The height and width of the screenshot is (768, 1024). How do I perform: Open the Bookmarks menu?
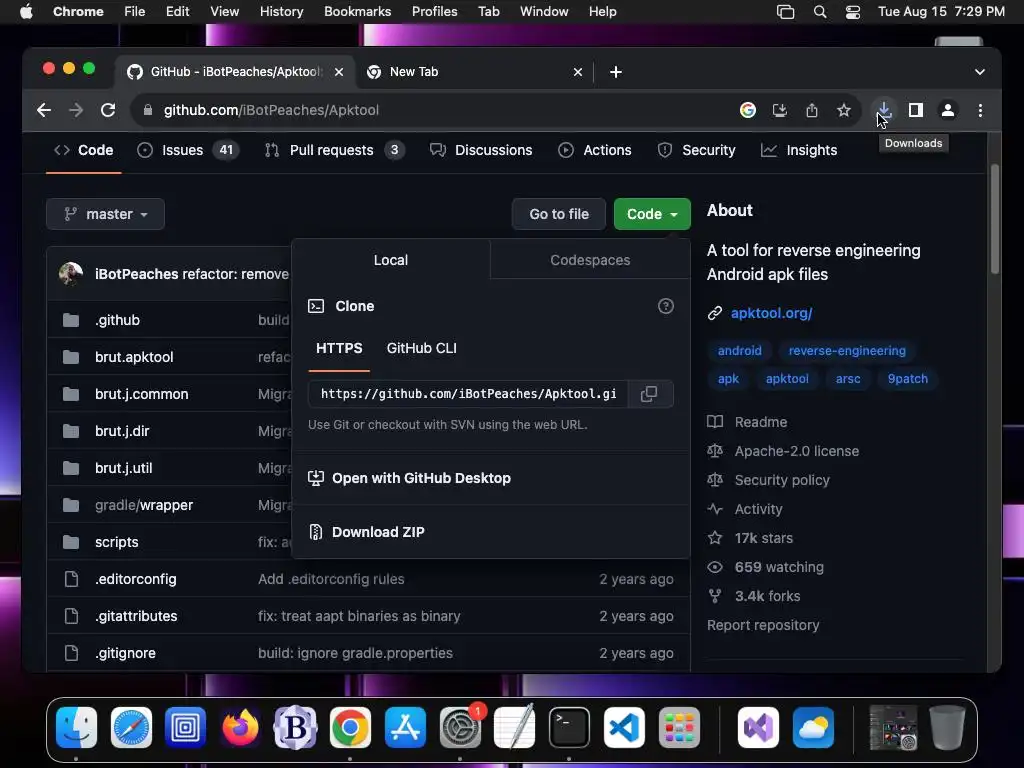357,12
